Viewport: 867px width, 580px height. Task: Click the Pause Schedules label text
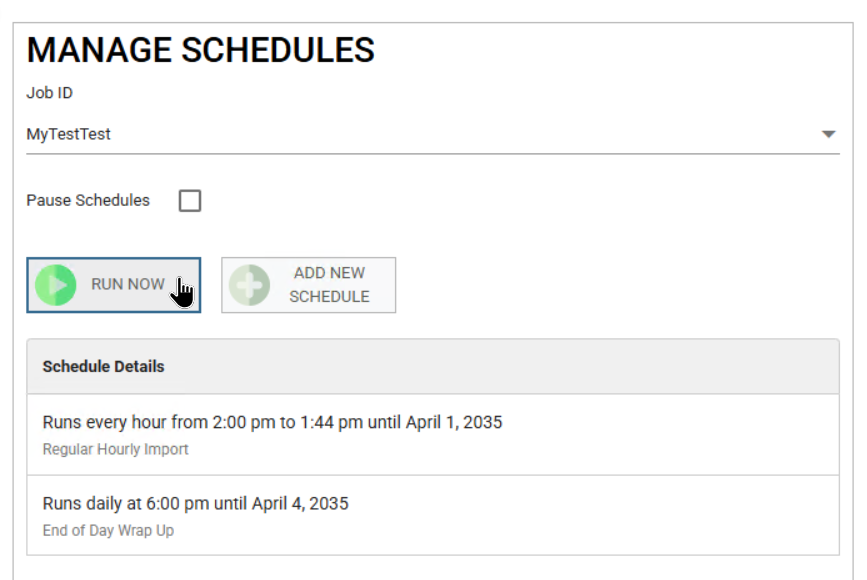coord(88,201)
